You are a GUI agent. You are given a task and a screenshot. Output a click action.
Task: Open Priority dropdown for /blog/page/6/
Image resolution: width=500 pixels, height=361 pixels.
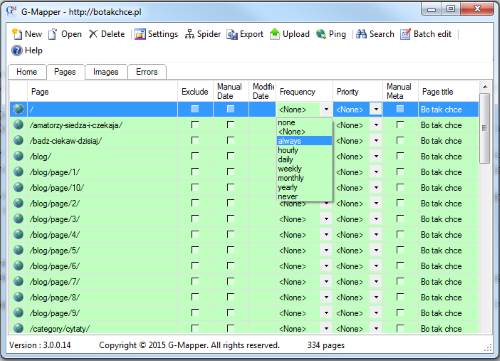pyautogui.click(x=376, y=266)
